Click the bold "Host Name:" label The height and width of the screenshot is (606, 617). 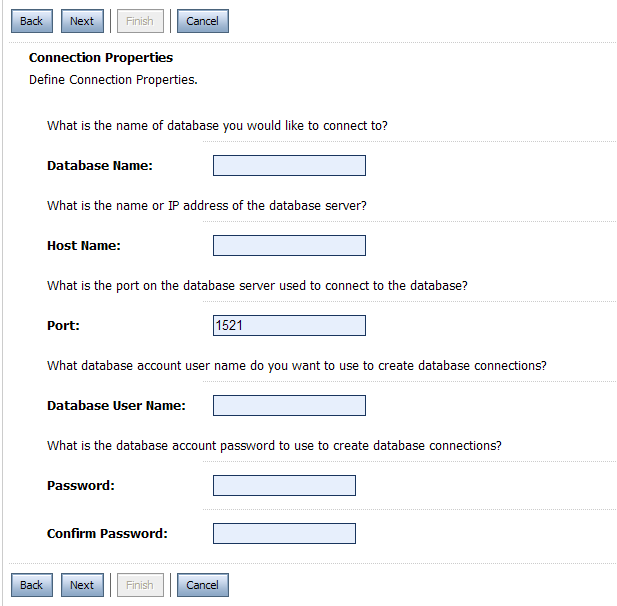pyautogui.click(x=84, y=246)
